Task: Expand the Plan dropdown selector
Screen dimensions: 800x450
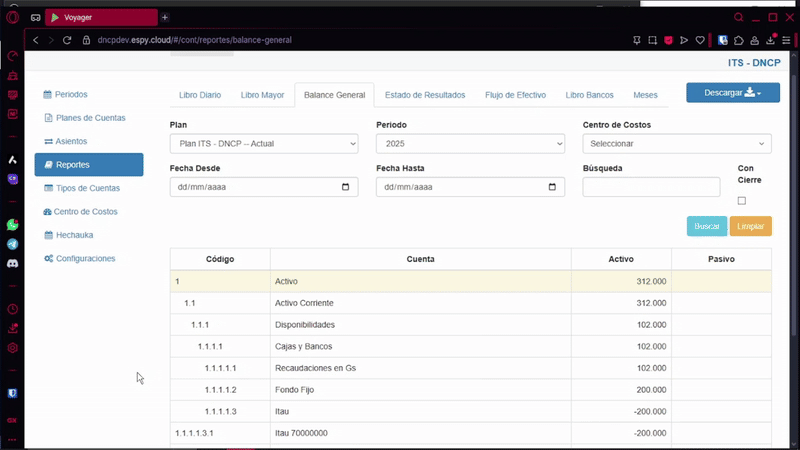Action: click(x=264, y=144)
